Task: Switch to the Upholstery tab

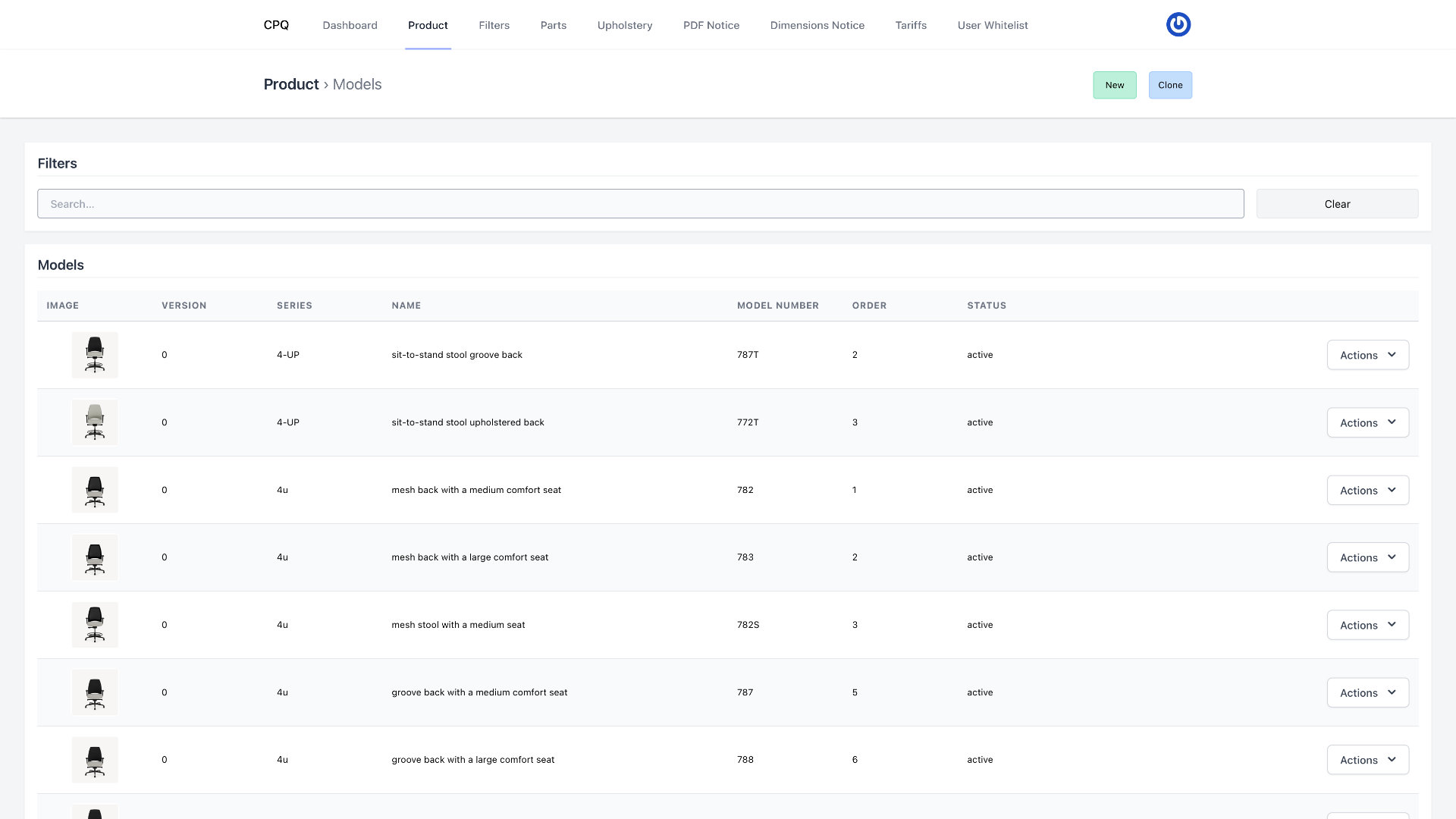Action: [x=624, y=25]
